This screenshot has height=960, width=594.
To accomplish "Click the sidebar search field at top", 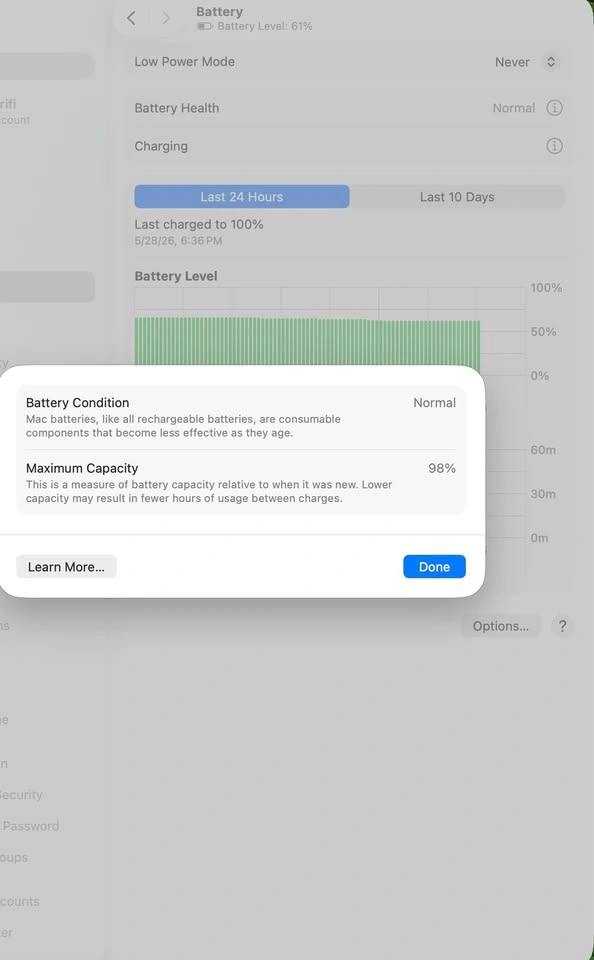I will point(47,66).
